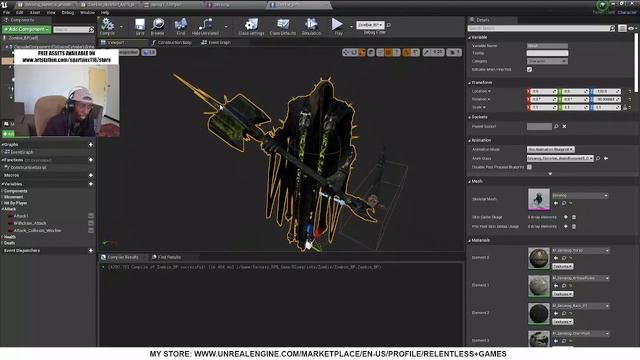Click the Details search field
Viewport: 640px width, 360px height.
(x=541, y=28)
